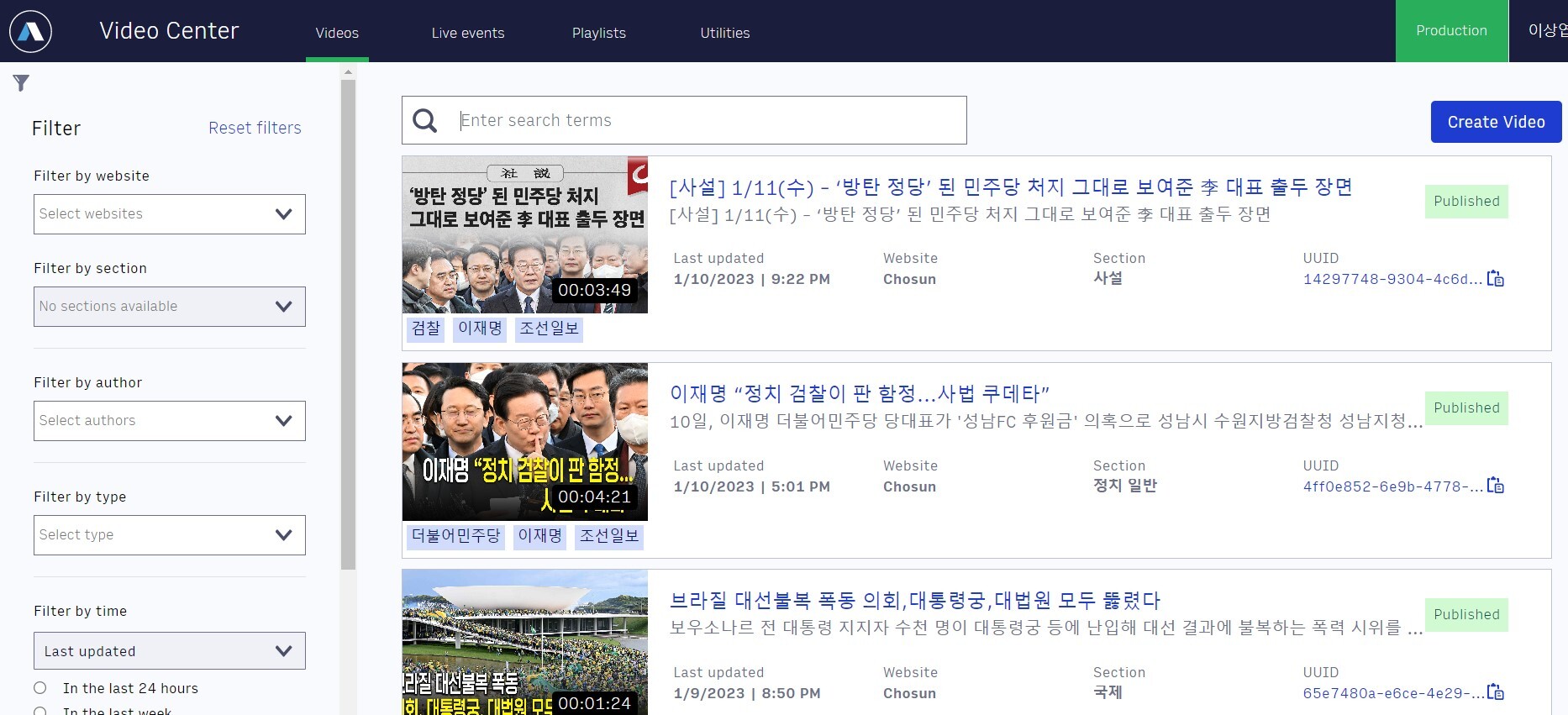
Task: Copy UUID starting with 4ff0e852
Action: click(x=1496, y=486)
